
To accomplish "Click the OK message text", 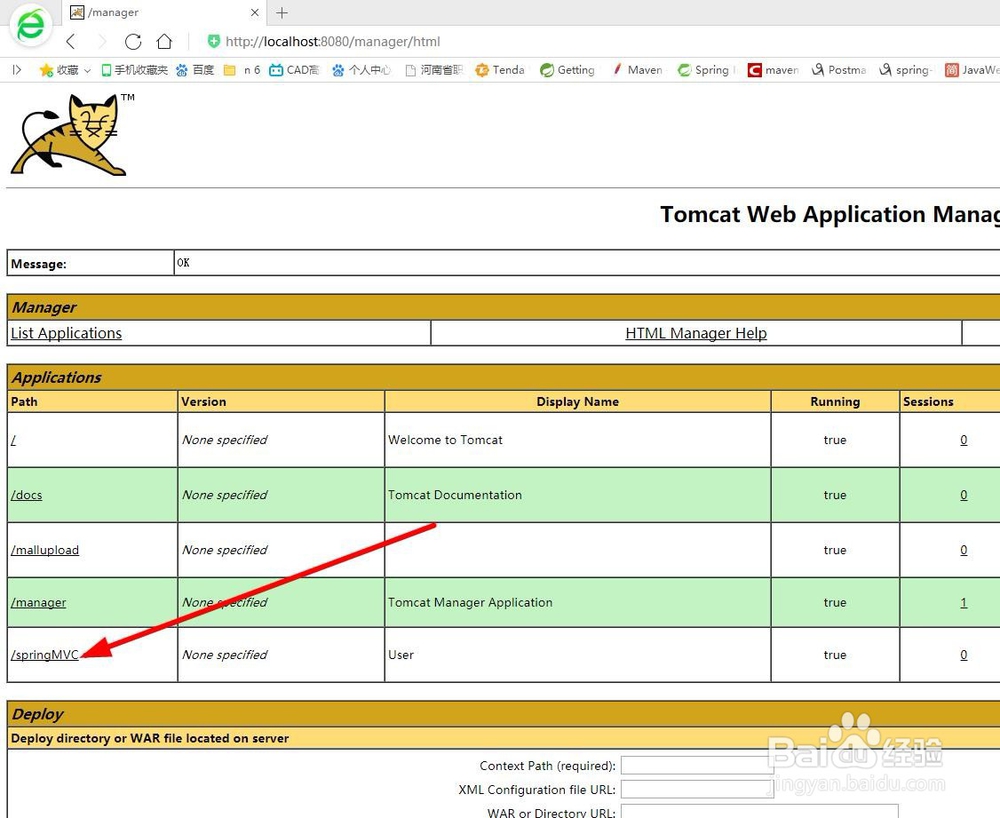I will (183, 263).
